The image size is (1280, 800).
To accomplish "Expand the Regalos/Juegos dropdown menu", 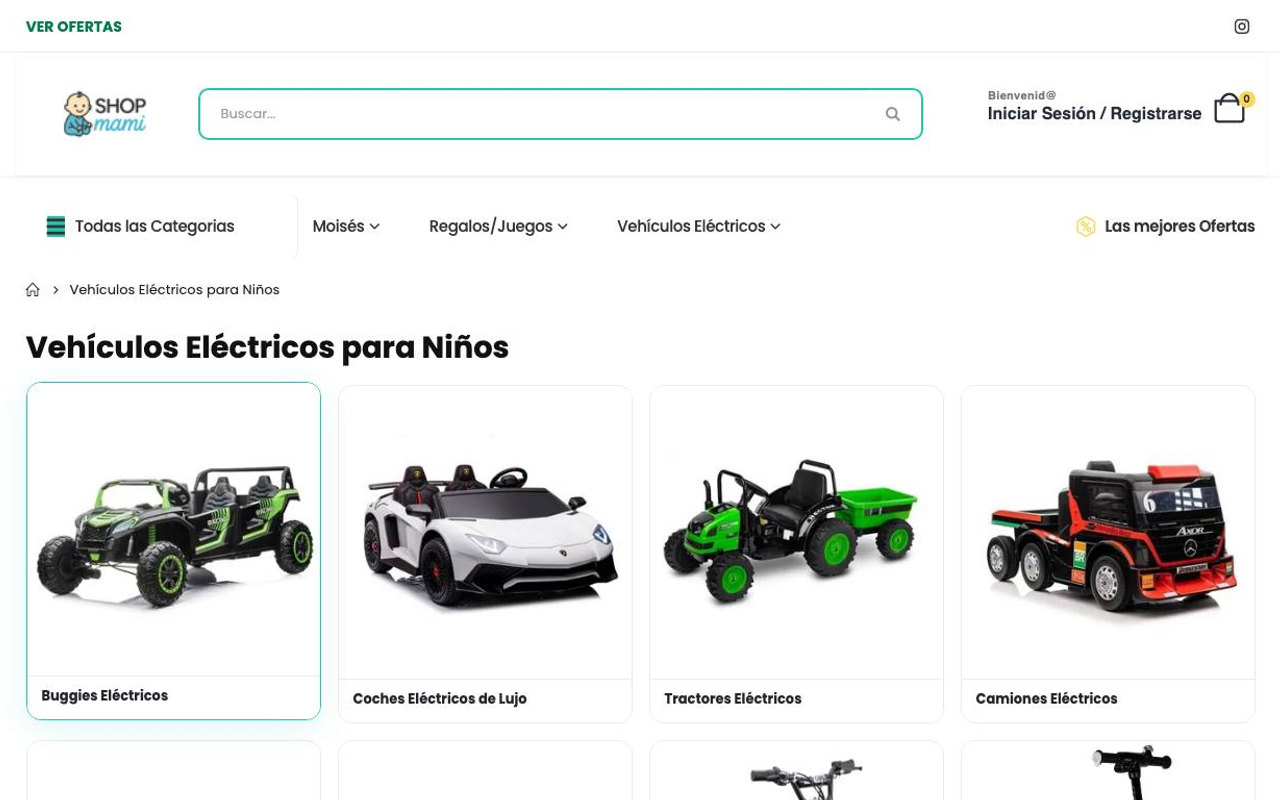I will pos(498,227).
